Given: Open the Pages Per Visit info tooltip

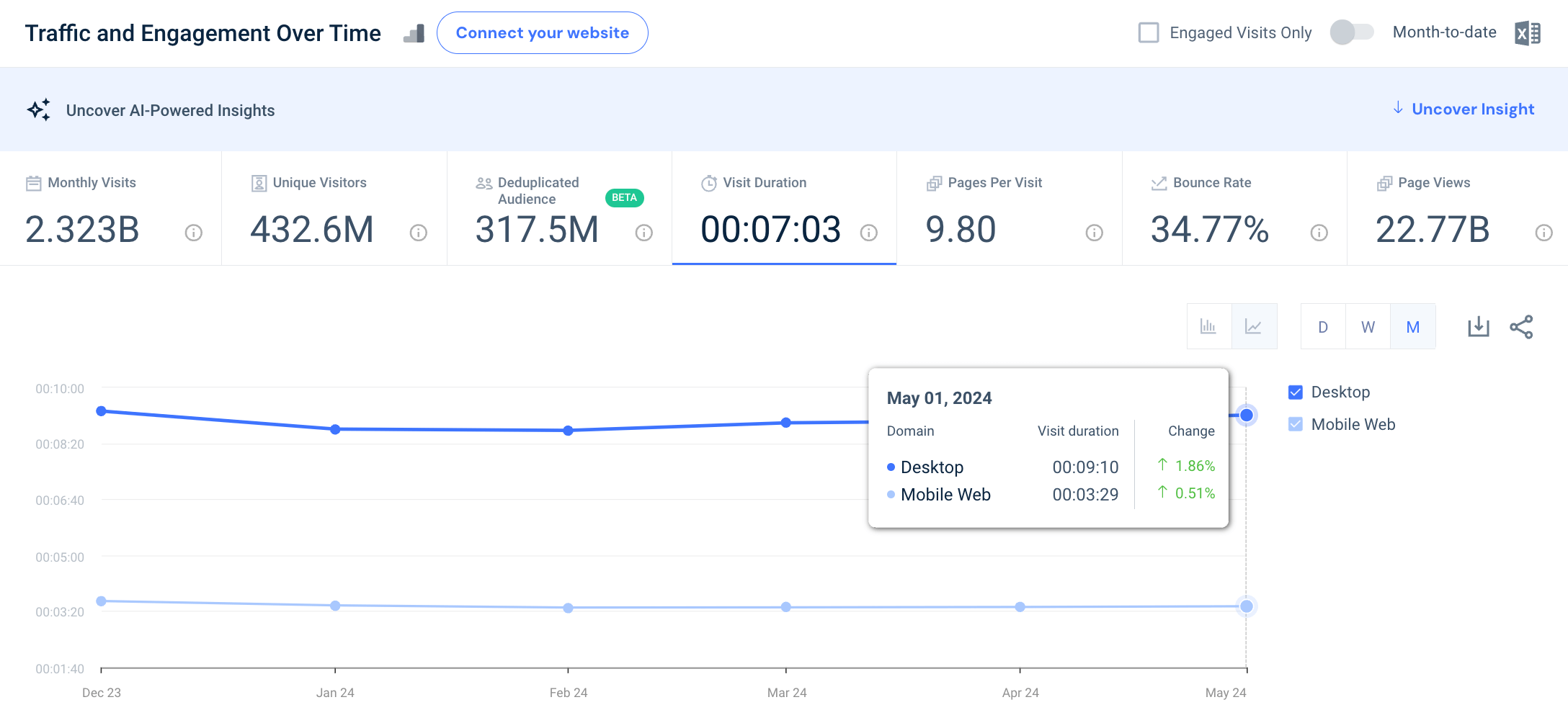Looking at the screenshot, I should 1093,233.
